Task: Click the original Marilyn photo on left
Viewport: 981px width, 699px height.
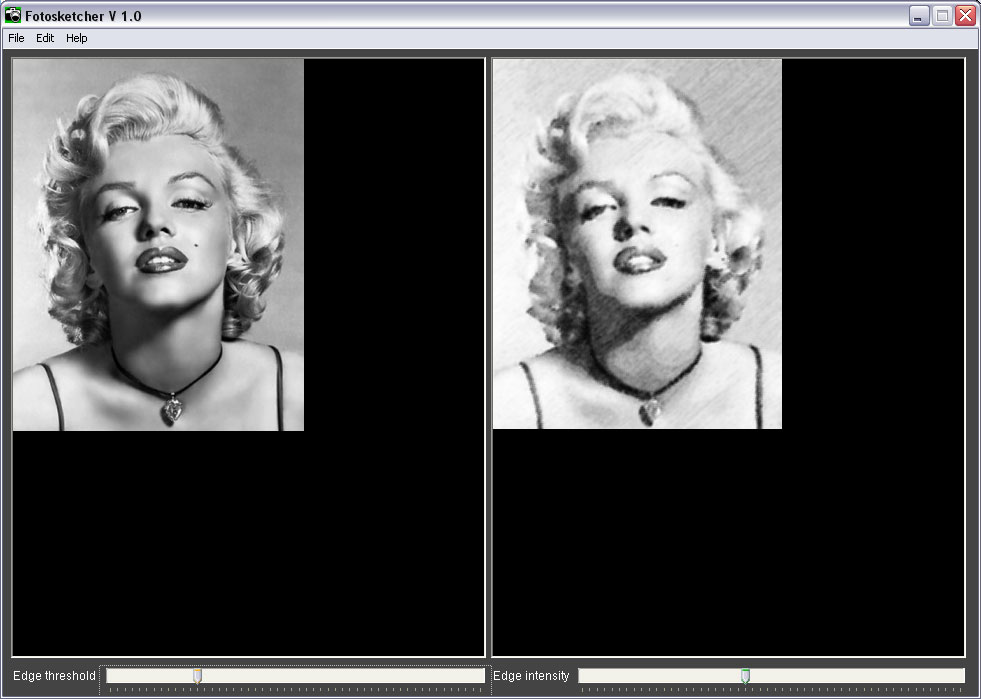Action: coord(158,245)
